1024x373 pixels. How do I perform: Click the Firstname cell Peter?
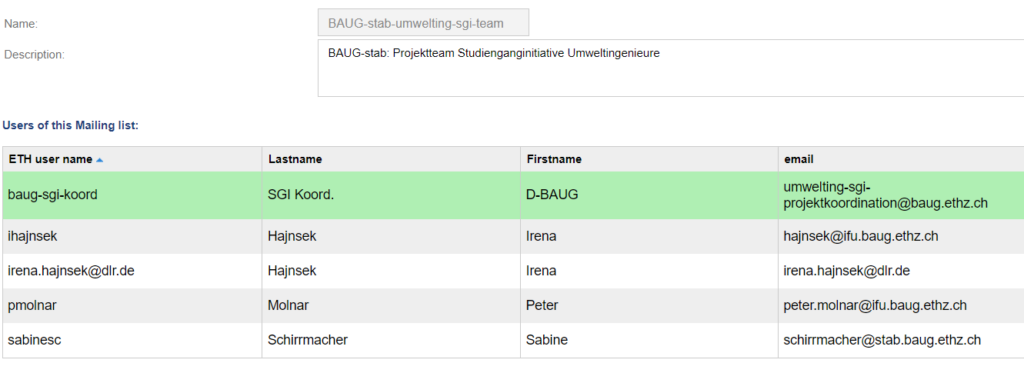[x=542, y=306]
